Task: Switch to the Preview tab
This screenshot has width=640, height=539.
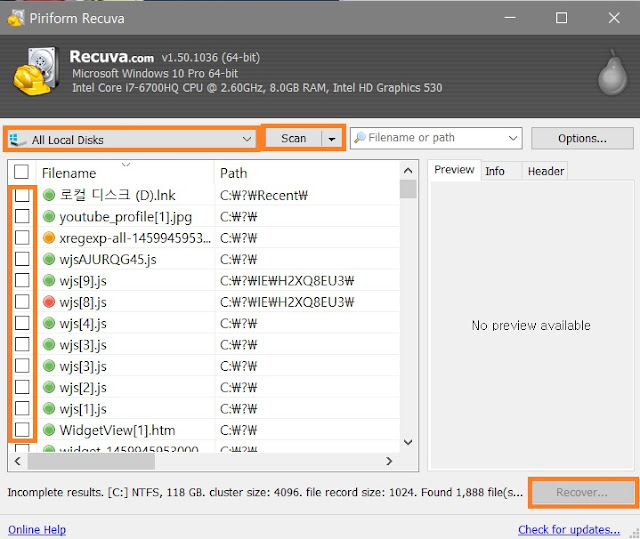Action: point(454,170)
